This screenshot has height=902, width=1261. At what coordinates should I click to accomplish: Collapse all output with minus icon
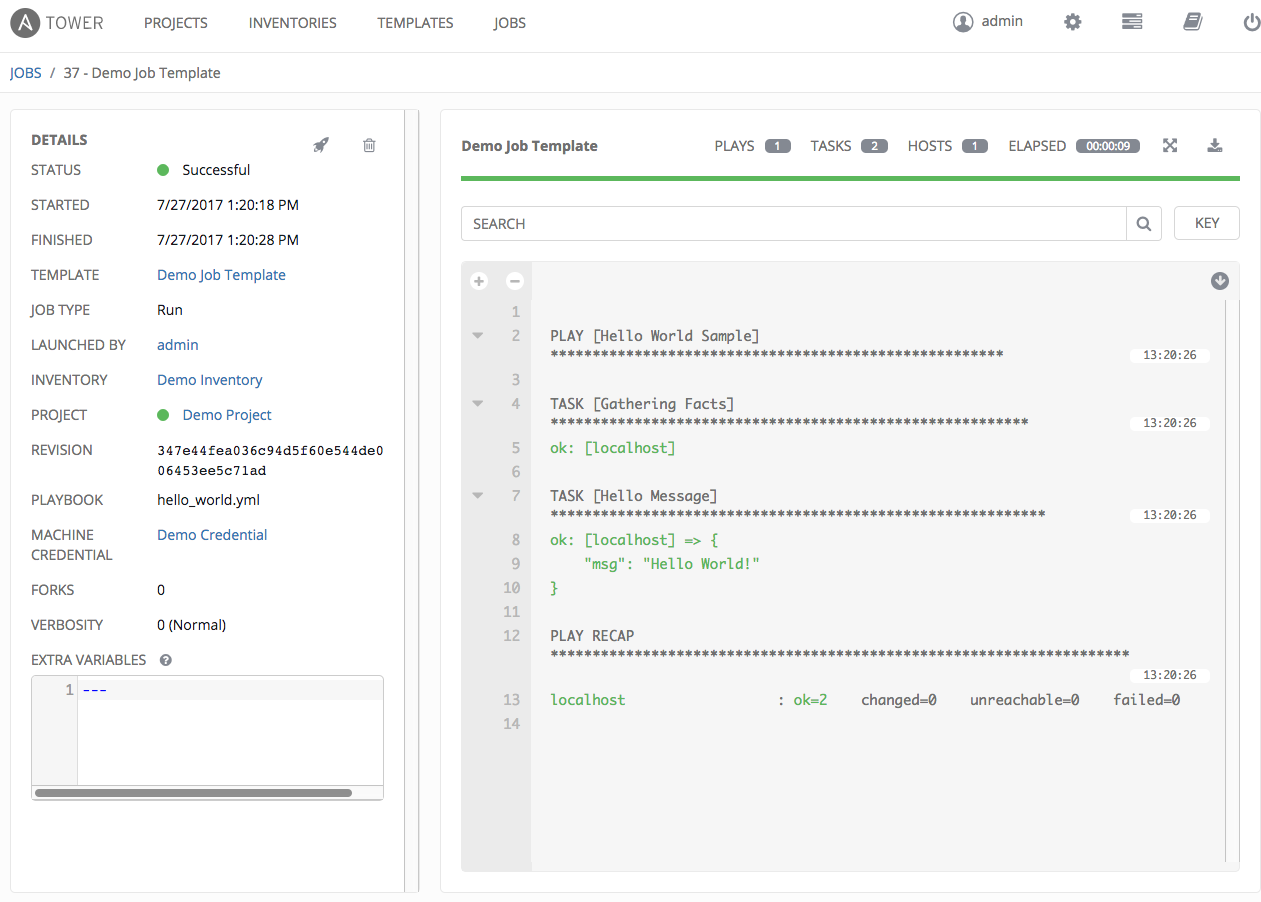coord(514,281)
